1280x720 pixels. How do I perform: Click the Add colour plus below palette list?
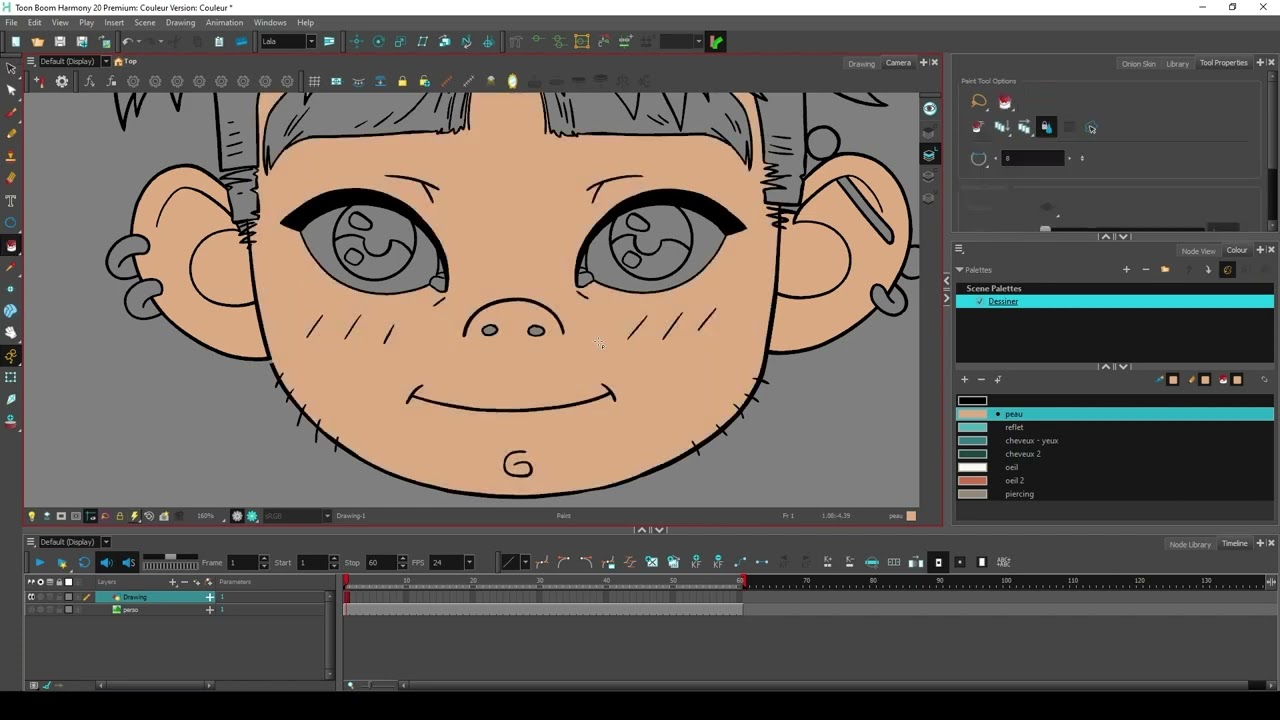pyautogui.click(x=964, y=379)
